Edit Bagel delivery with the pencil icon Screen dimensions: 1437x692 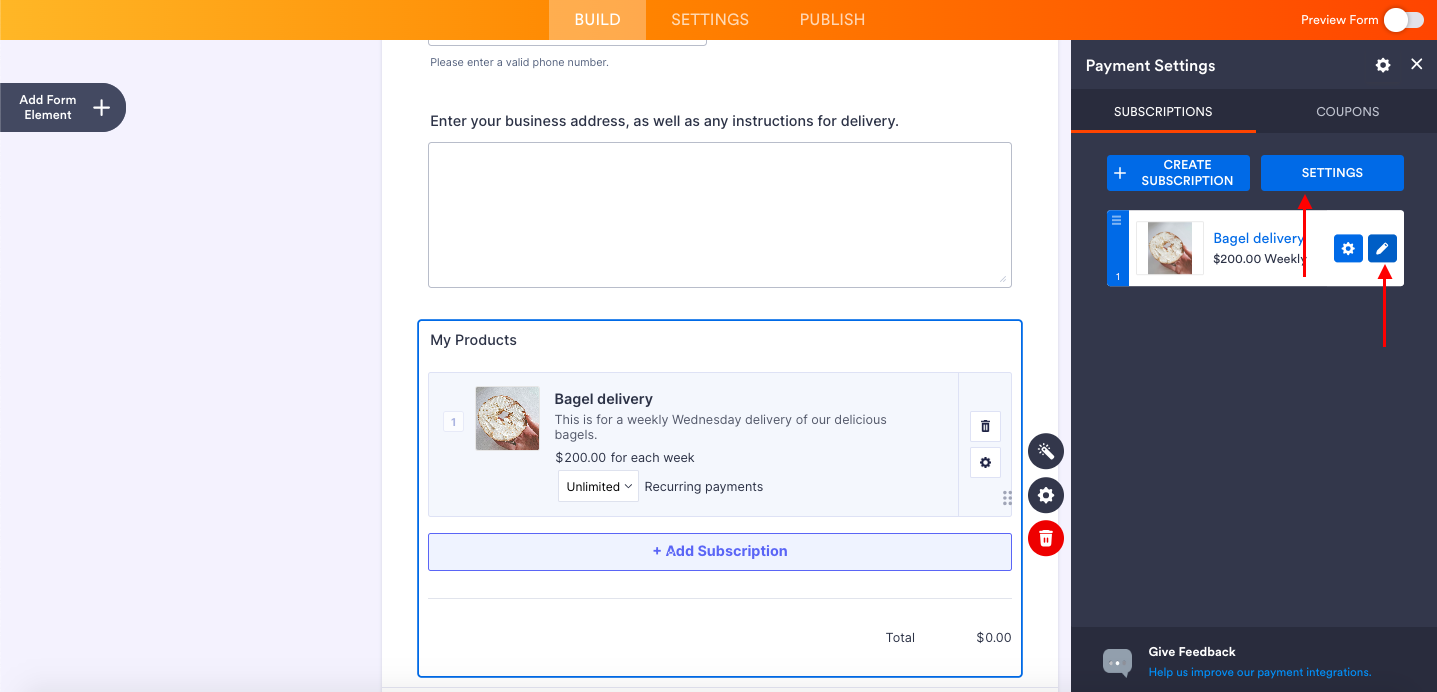click(x=1382, y=248)
